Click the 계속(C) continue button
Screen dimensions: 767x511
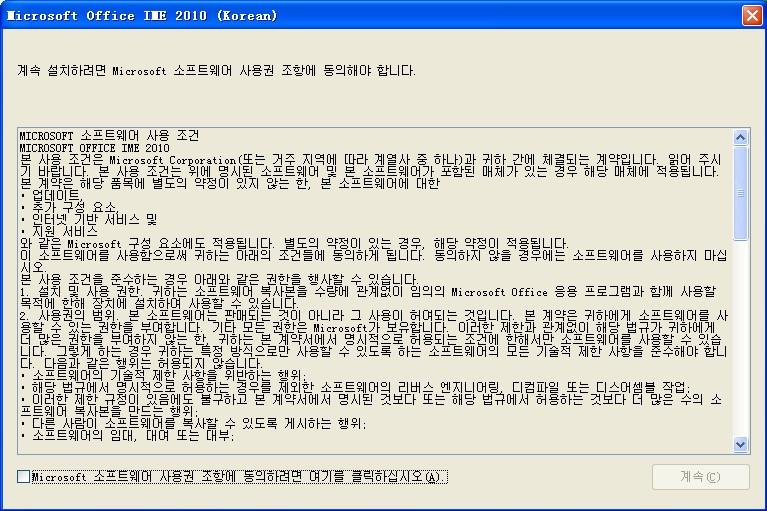point(700,477)
